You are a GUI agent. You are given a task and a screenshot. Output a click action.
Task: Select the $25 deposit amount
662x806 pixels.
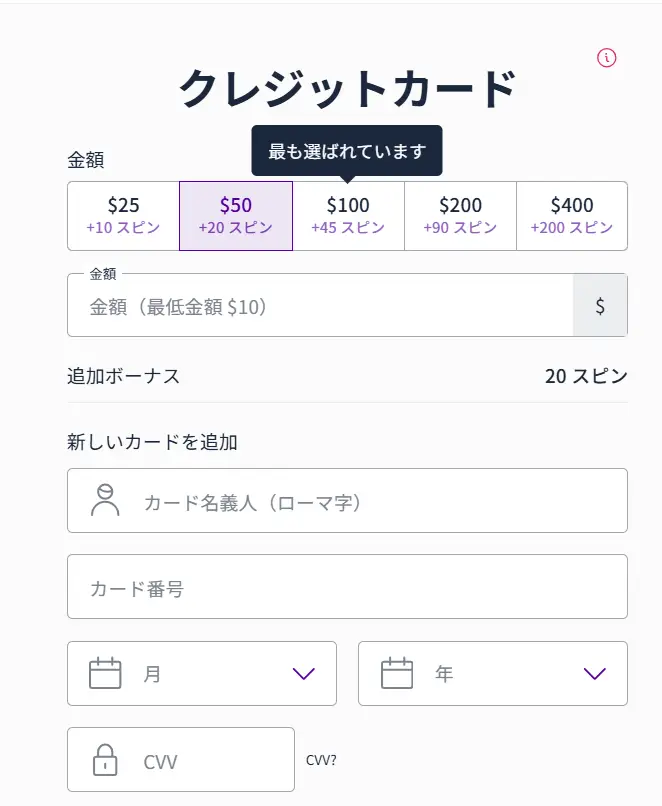124,215
